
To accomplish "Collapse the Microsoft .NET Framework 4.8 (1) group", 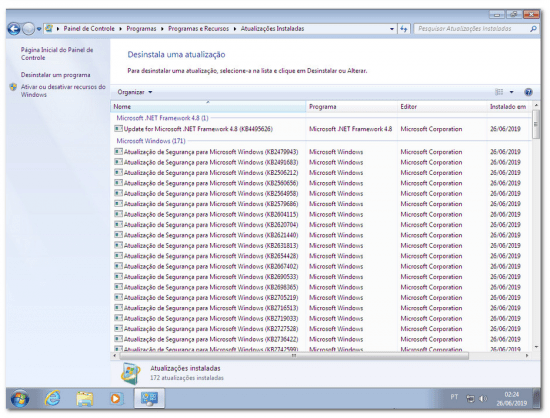I will (x=162, y=118).
